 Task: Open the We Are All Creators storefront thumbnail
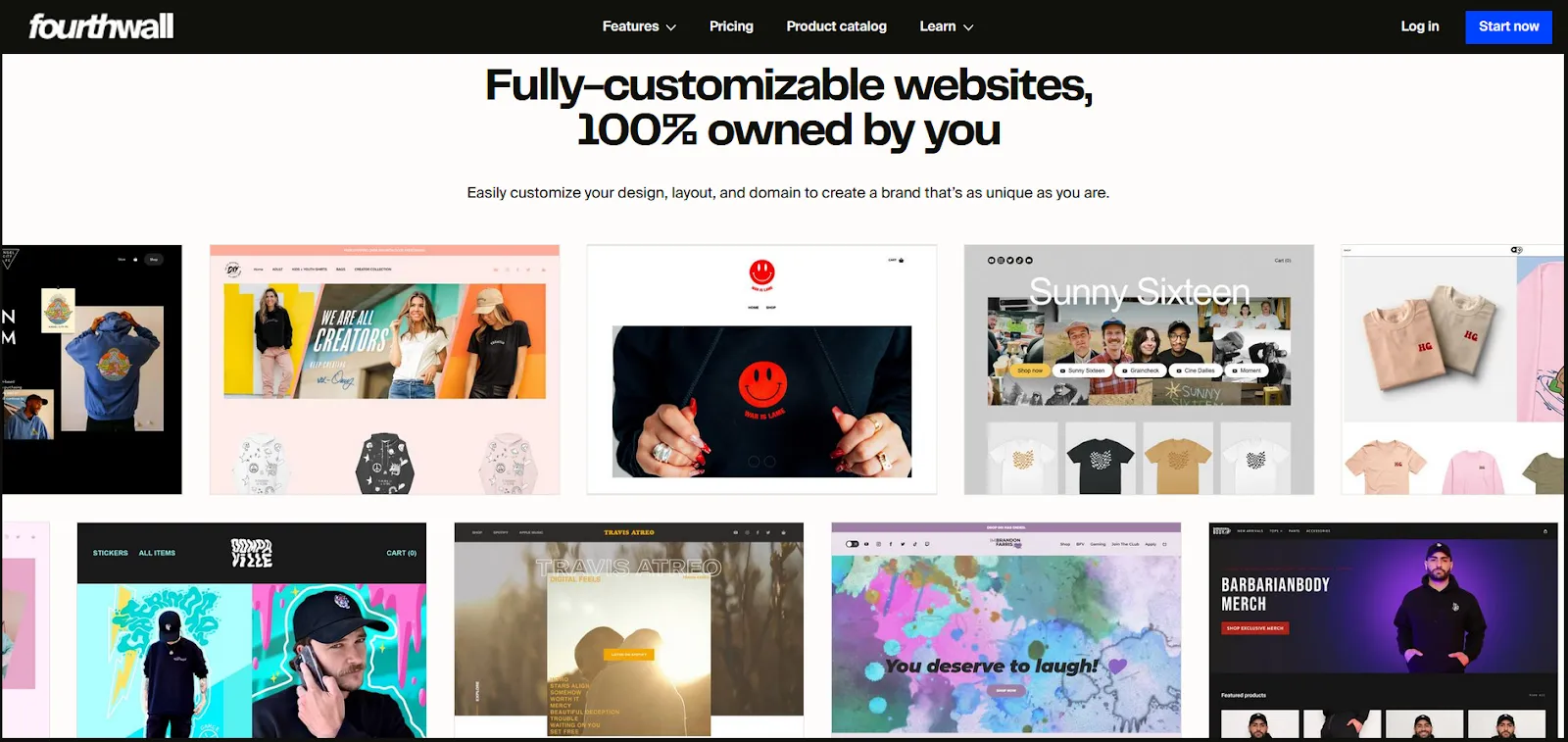coord(385,370)
